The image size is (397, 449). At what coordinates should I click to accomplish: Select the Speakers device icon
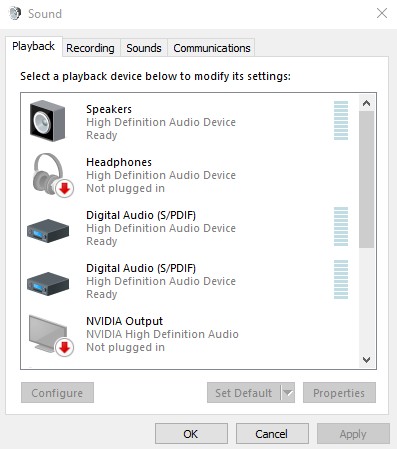click(47, 121)
